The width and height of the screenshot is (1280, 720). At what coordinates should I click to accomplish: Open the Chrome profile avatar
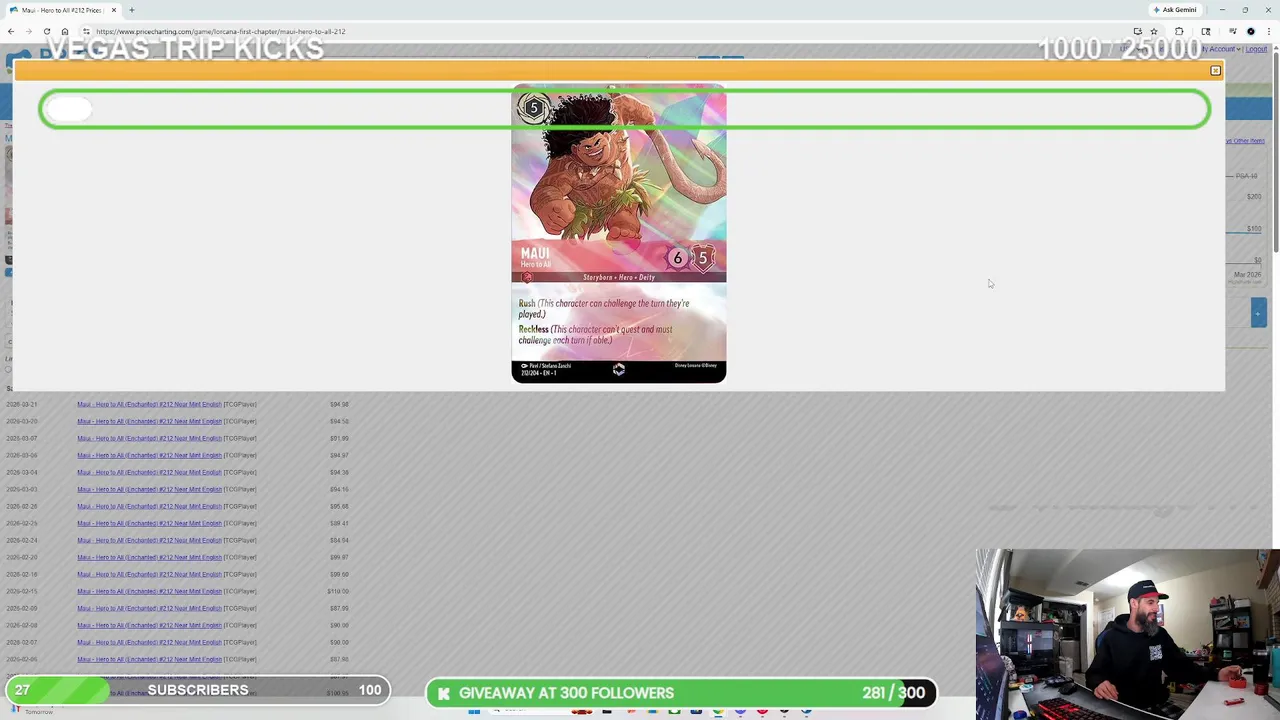click(1250, 31)
